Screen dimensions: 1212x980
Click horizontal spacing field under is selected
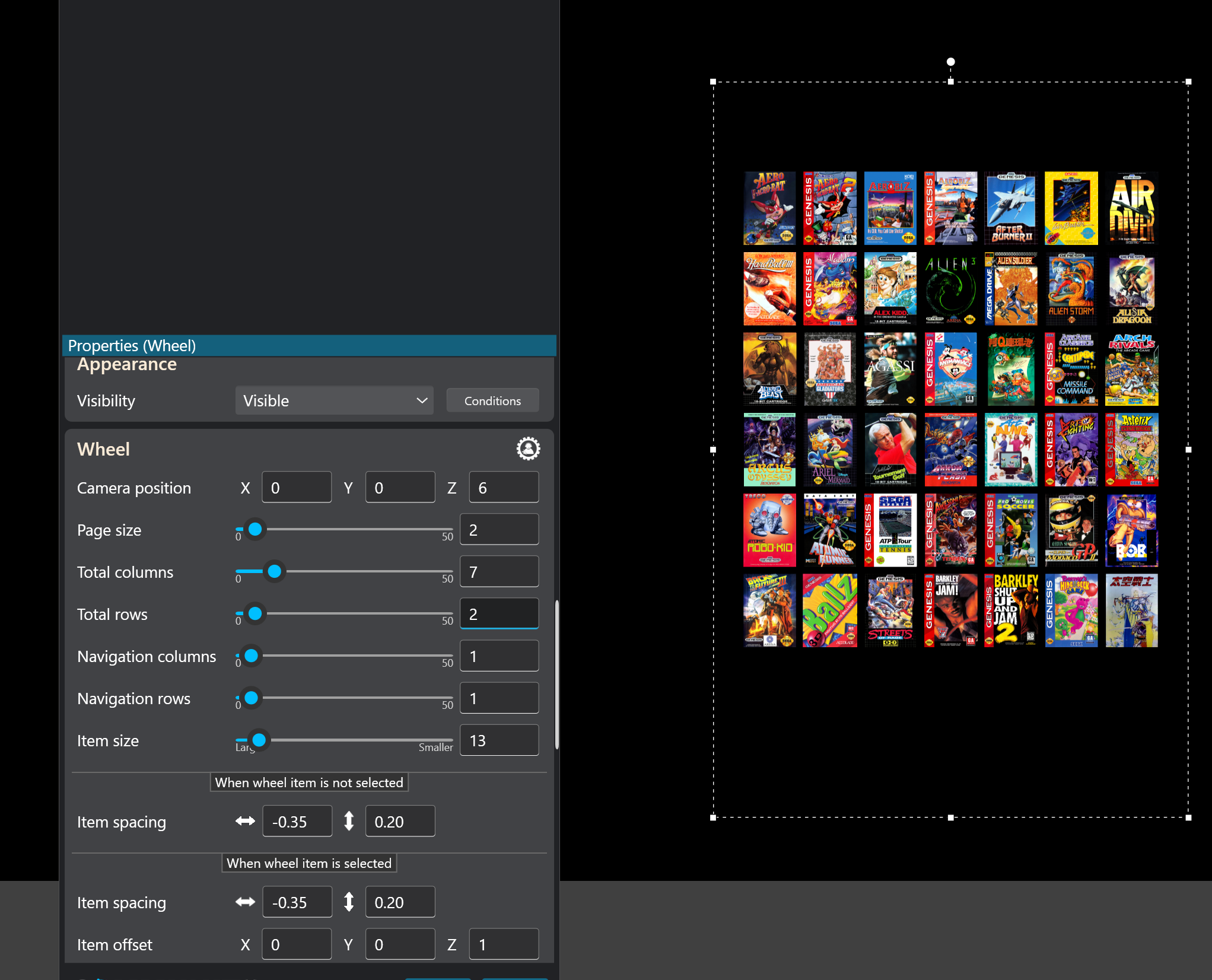click(297, 902)
